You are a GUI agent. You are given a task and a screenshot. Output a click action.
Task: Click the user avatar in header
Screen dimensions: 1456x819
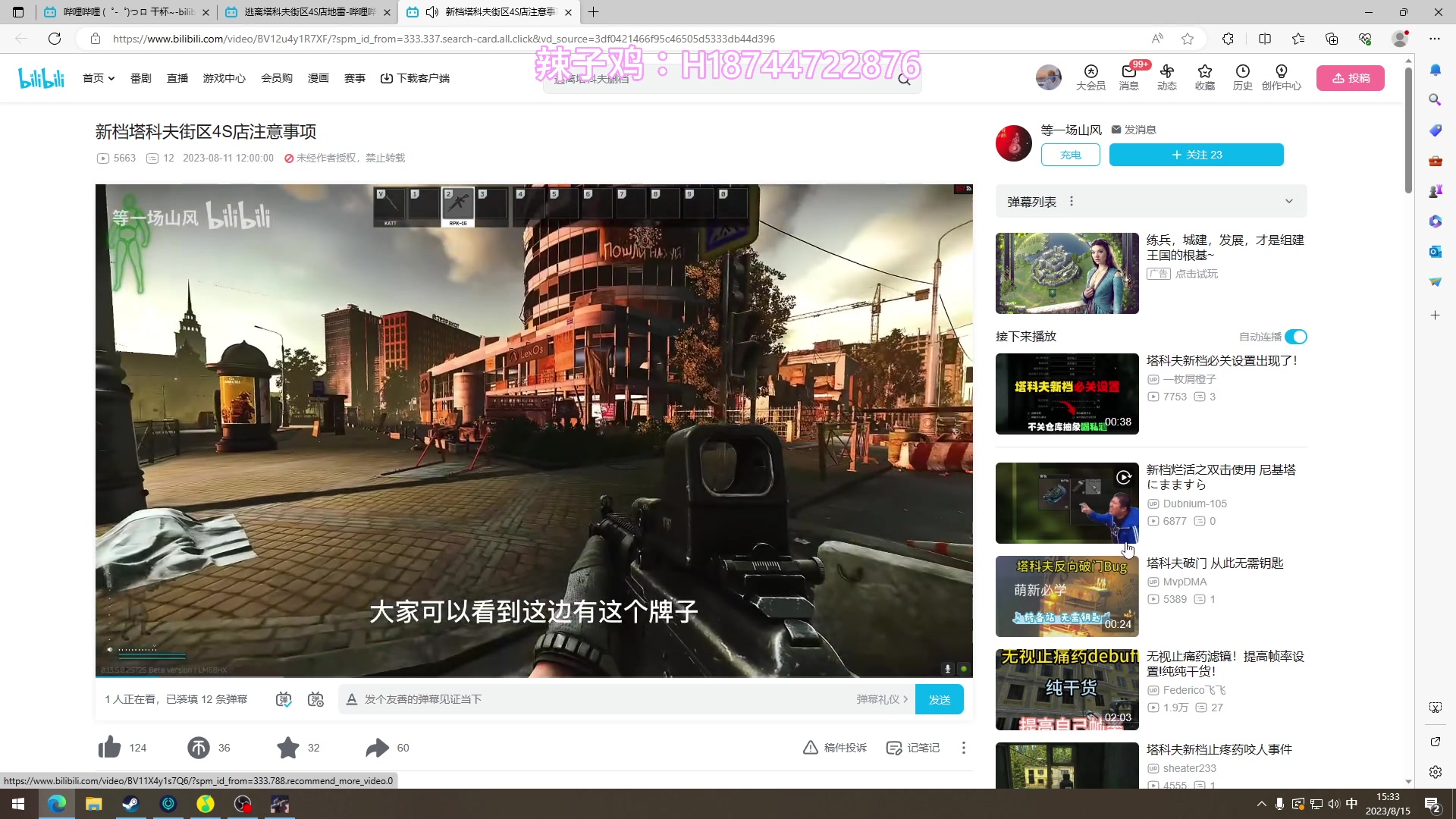point(1049,77)
